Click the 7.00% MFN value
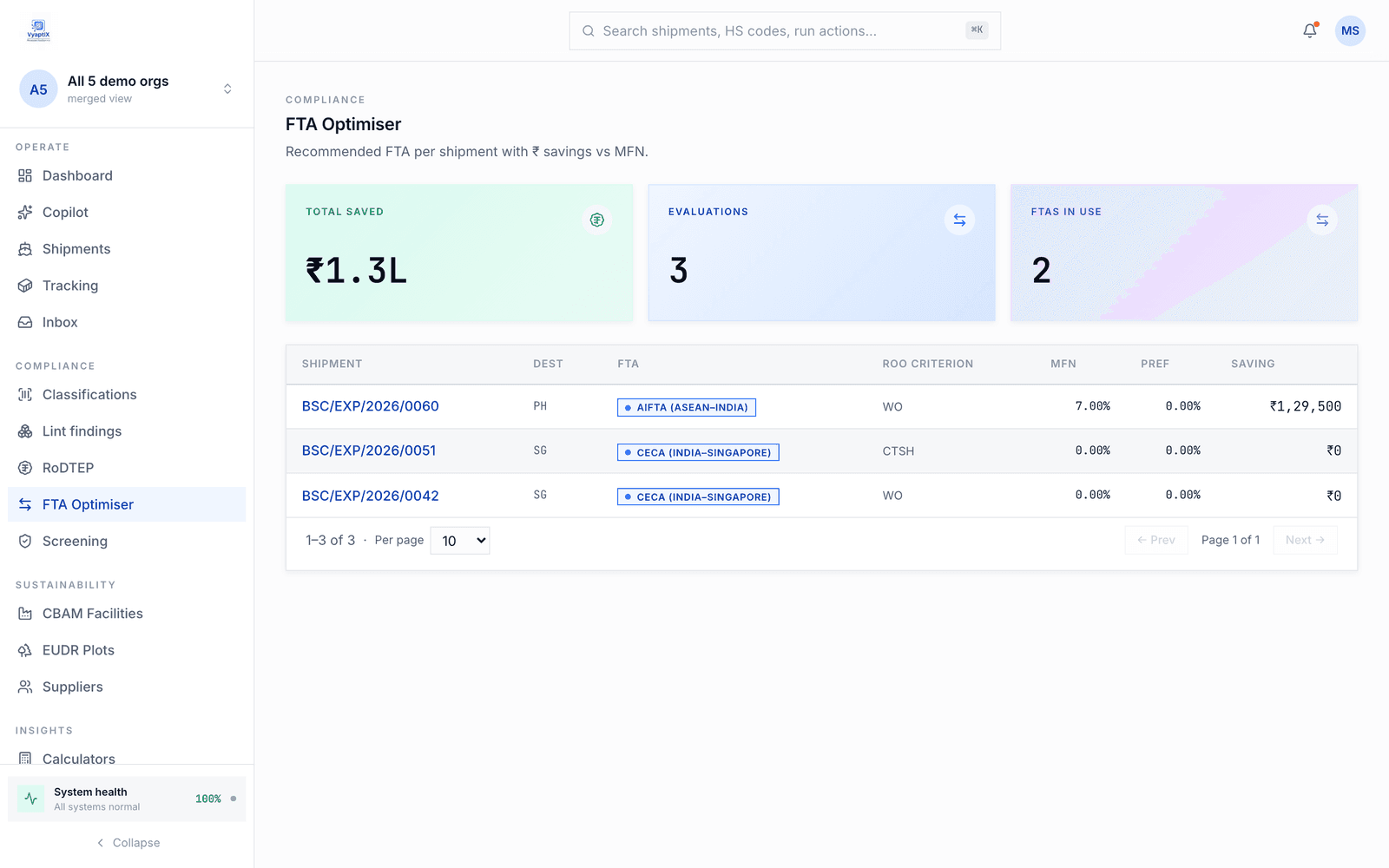Image resolution: width=1389 pixels, height=868 pixels. click(1092, 406)
